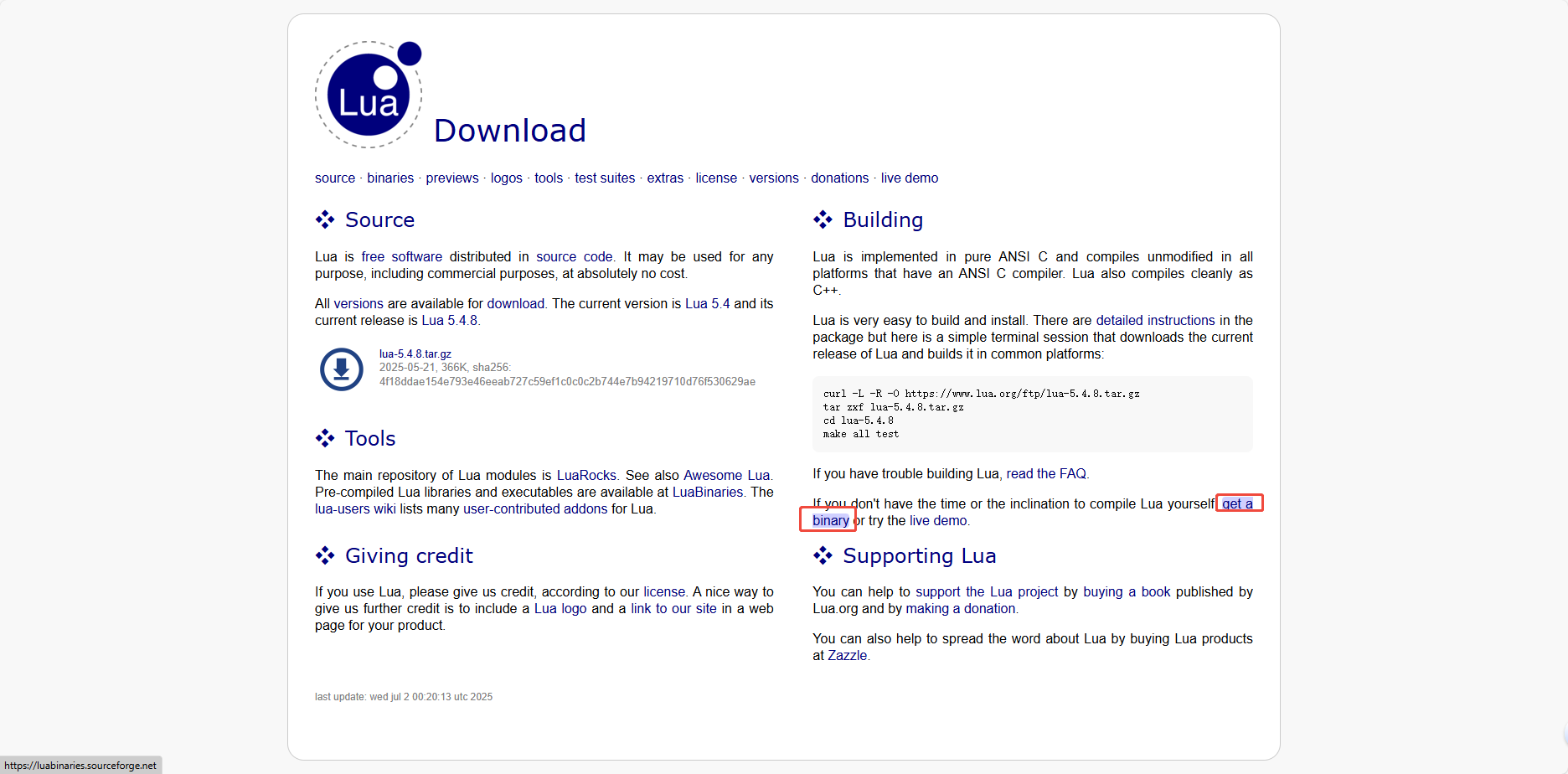
Task: Open logos from the navigation bar
Action: point(507,178)
